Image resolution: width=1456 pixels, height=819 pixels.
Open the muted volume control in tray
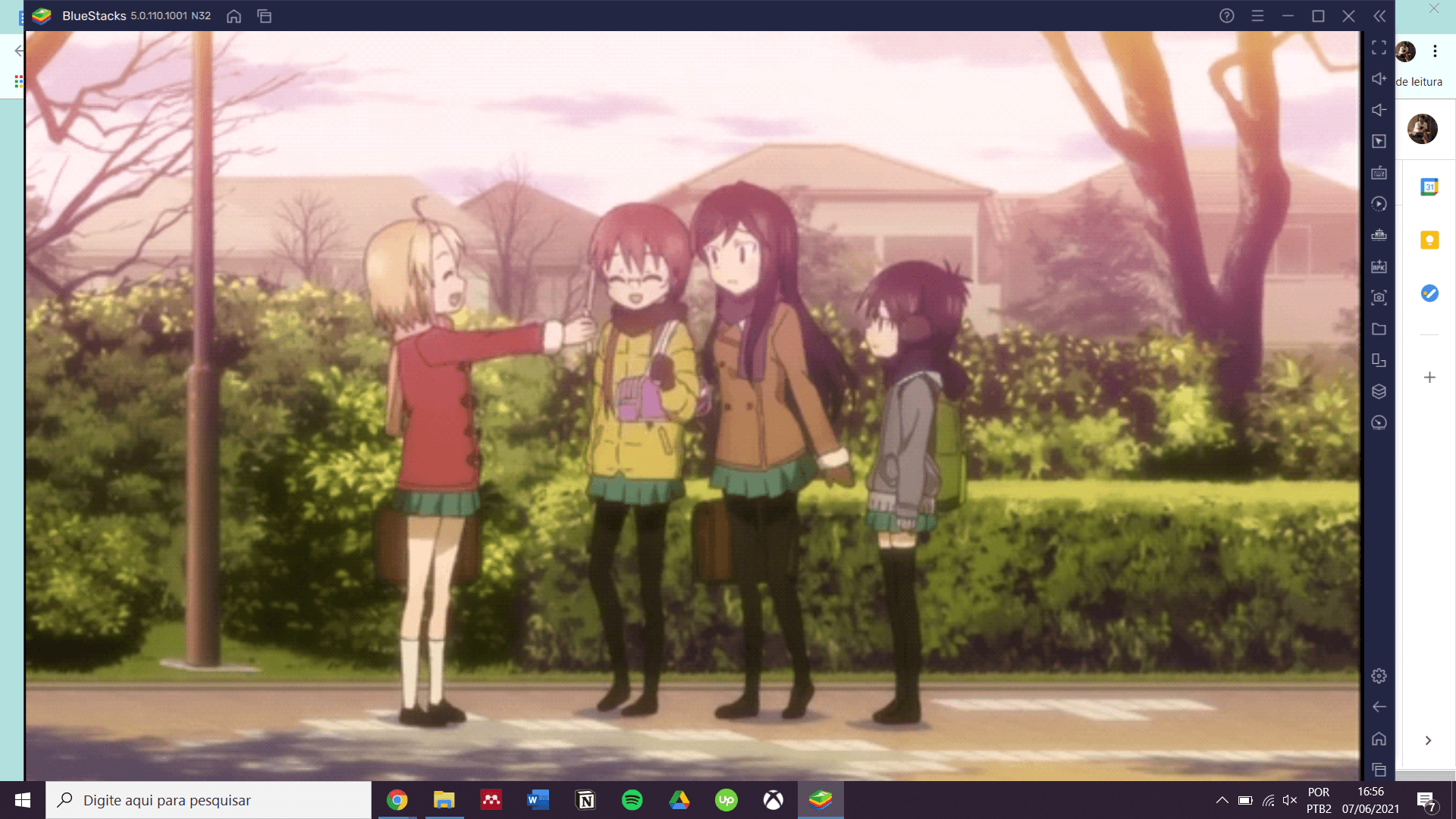click(1290, 800)
